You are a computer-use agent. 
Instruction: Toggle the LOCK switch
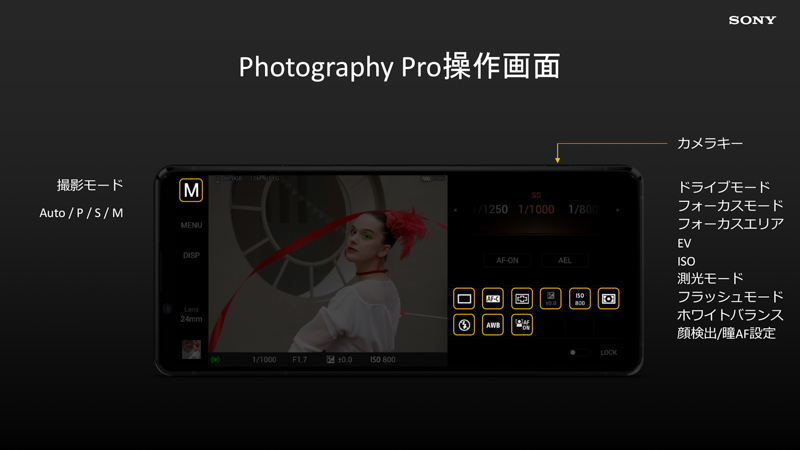[580, 353]
